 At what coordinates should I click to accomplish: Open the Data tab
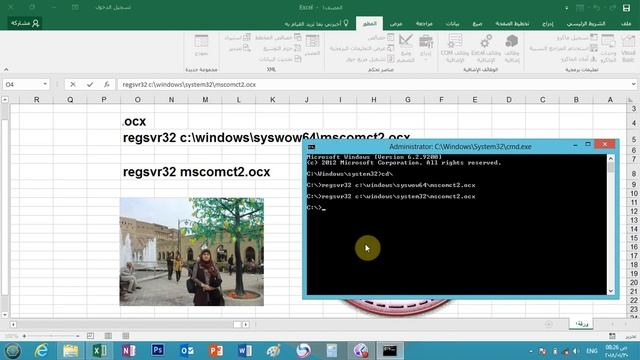point(452,24)
